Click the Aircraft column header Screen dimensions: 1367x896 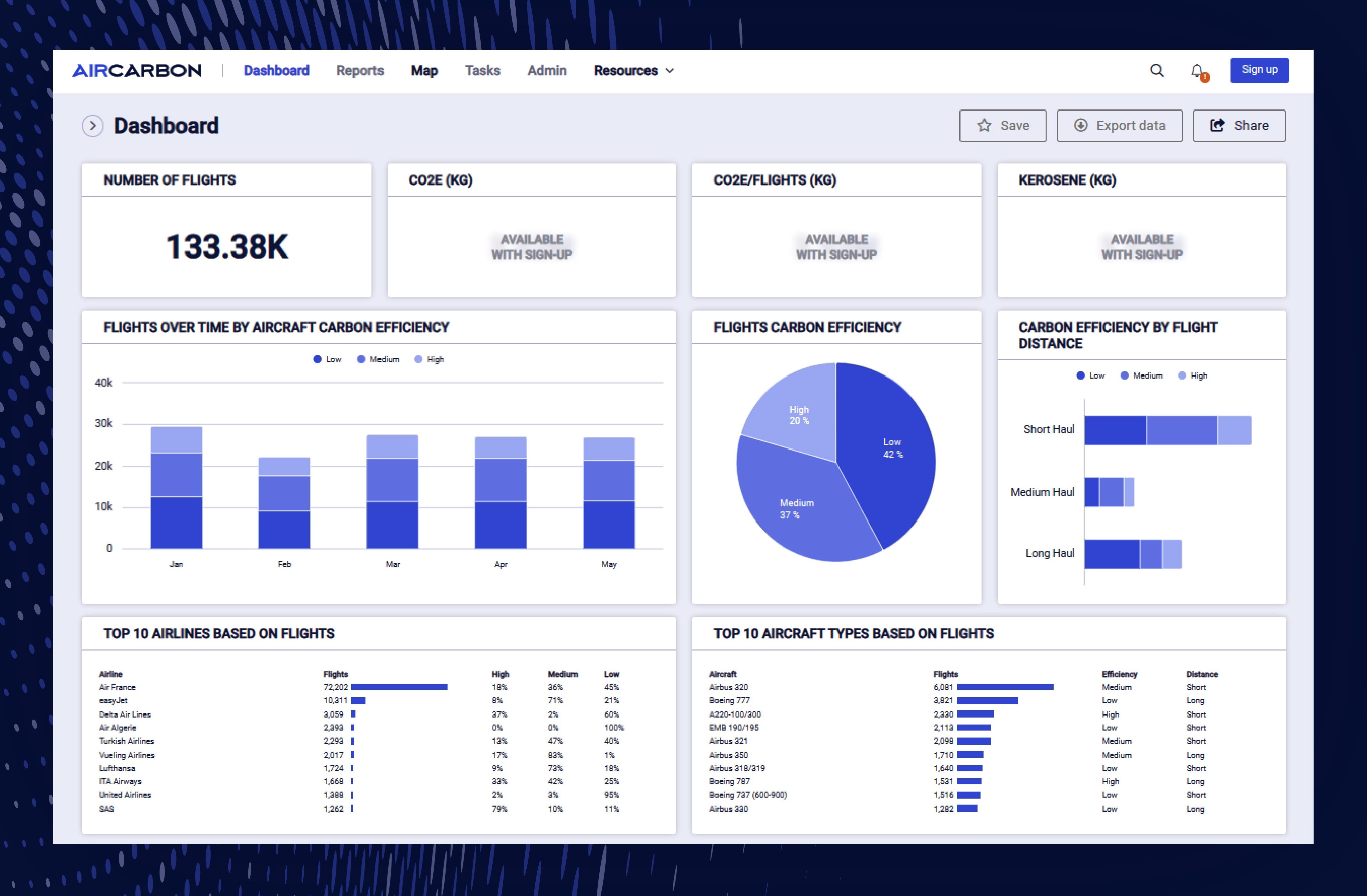click(723, 674)
